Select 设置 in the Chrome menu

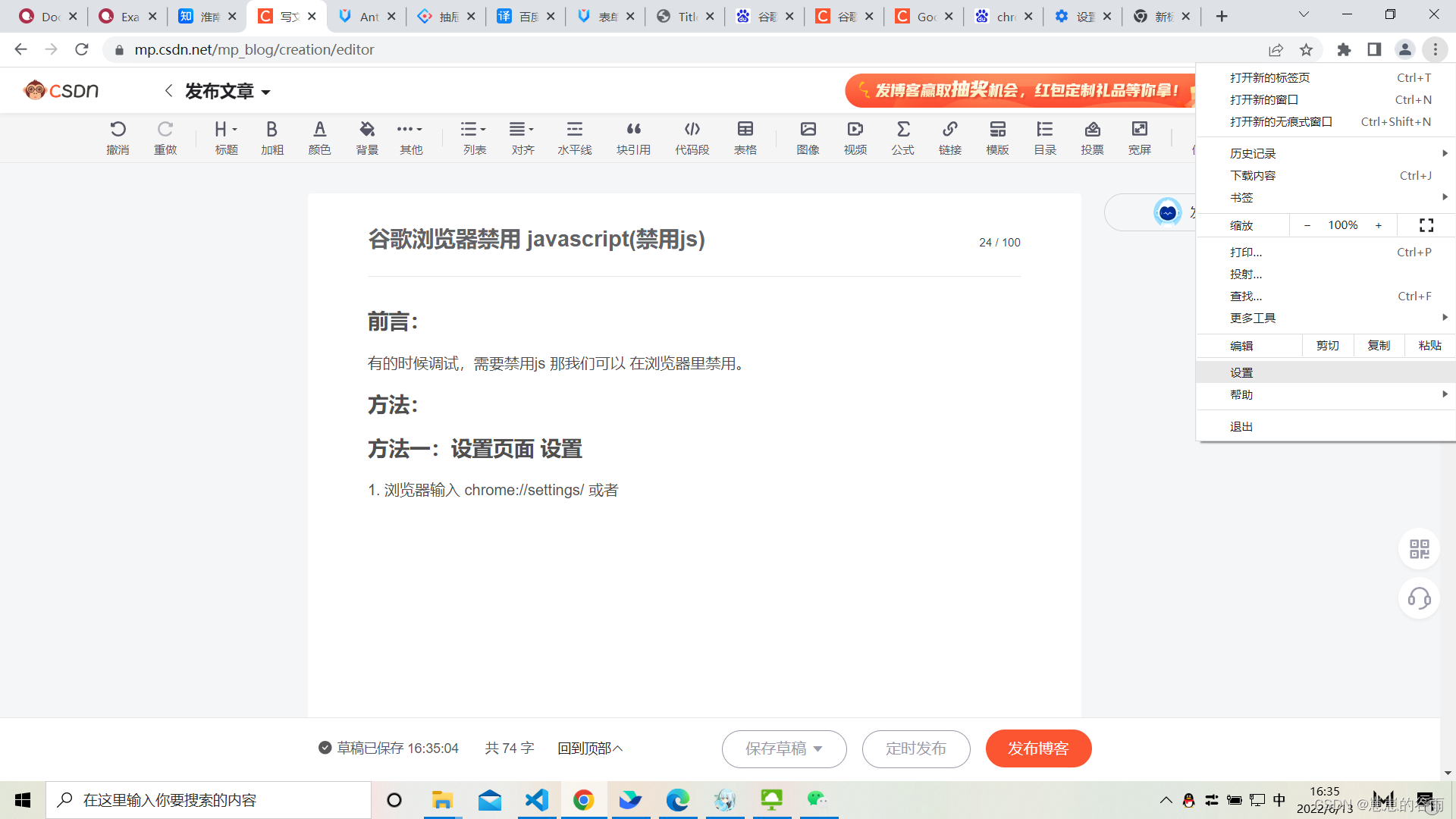click(x=1241, y=372)
